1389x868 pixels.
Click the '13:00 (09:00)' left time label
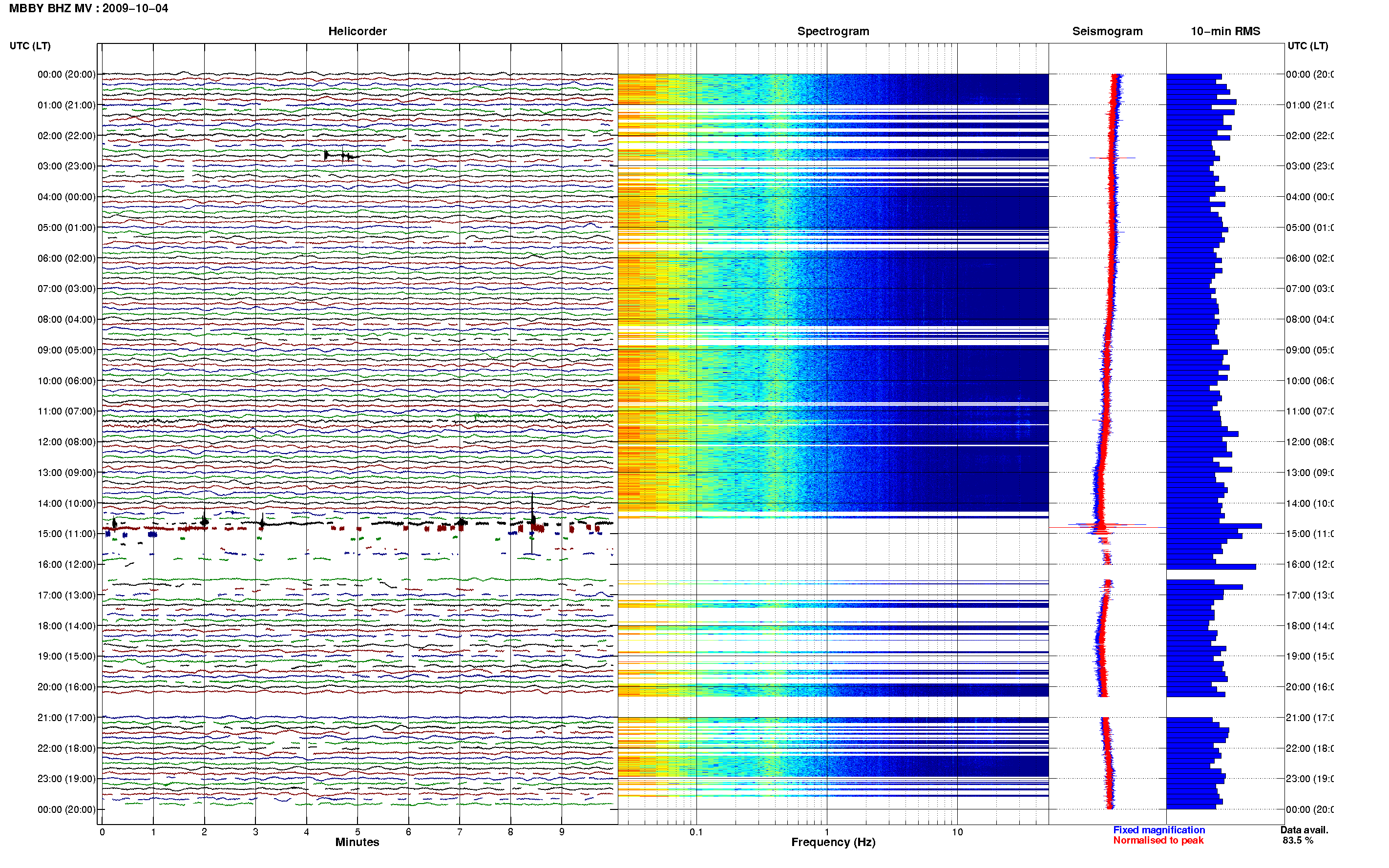coord(66,473)
